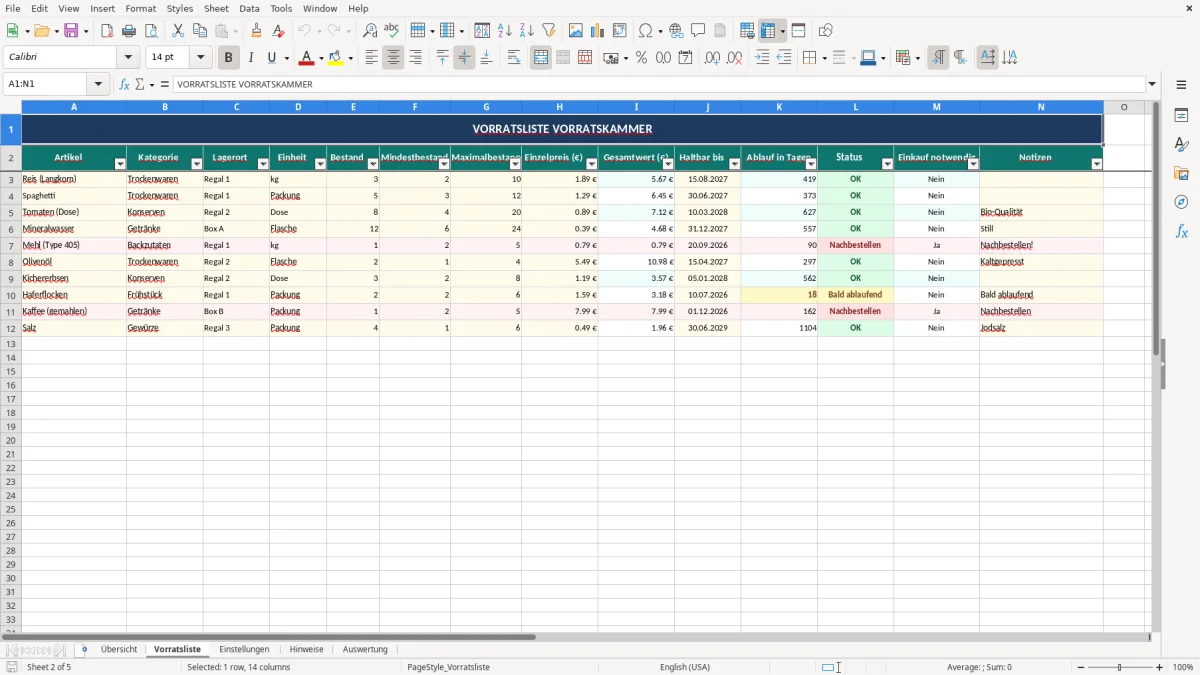
Task: Insert image icon
Action: click(x=576, y=31)
